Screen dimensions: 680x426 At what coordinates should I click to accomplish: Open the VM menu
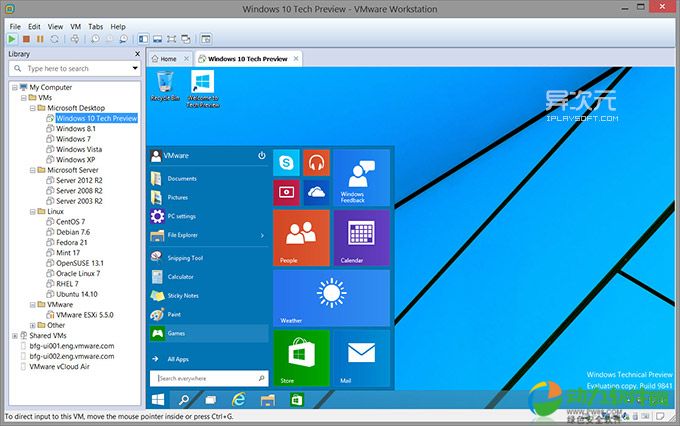(74, 26)
